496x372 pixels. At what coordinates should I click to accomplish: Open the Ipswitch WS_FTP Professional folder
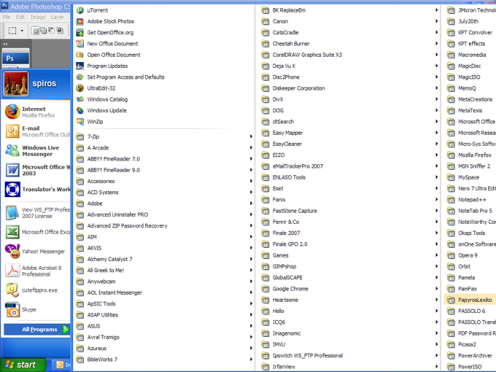[x=349, y=356]
